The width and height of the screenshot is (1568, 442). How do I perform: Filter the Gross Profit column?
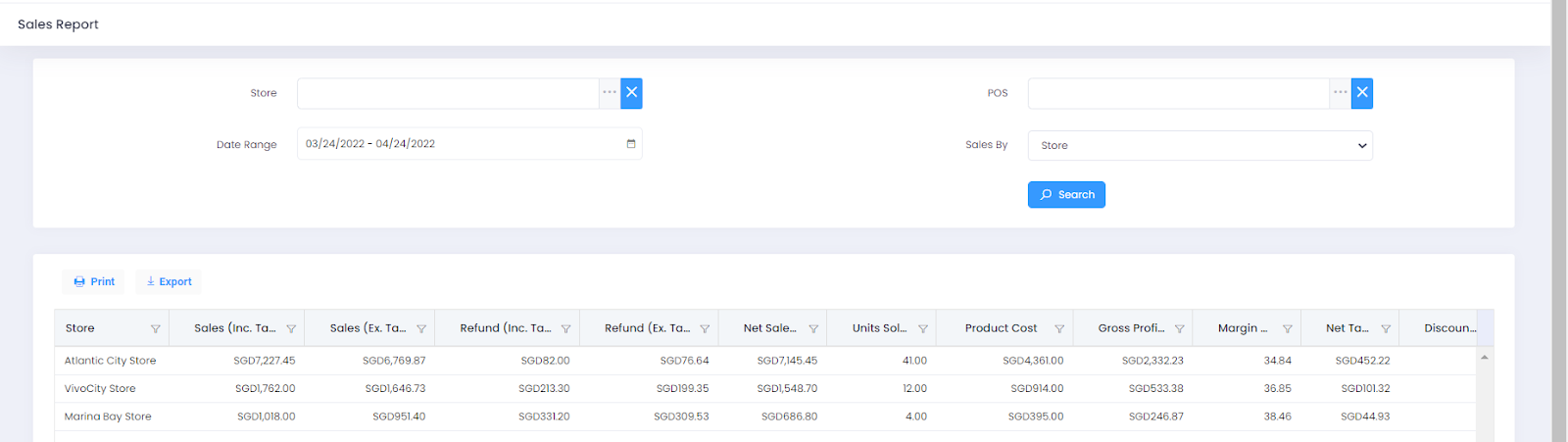[1180, 329]
